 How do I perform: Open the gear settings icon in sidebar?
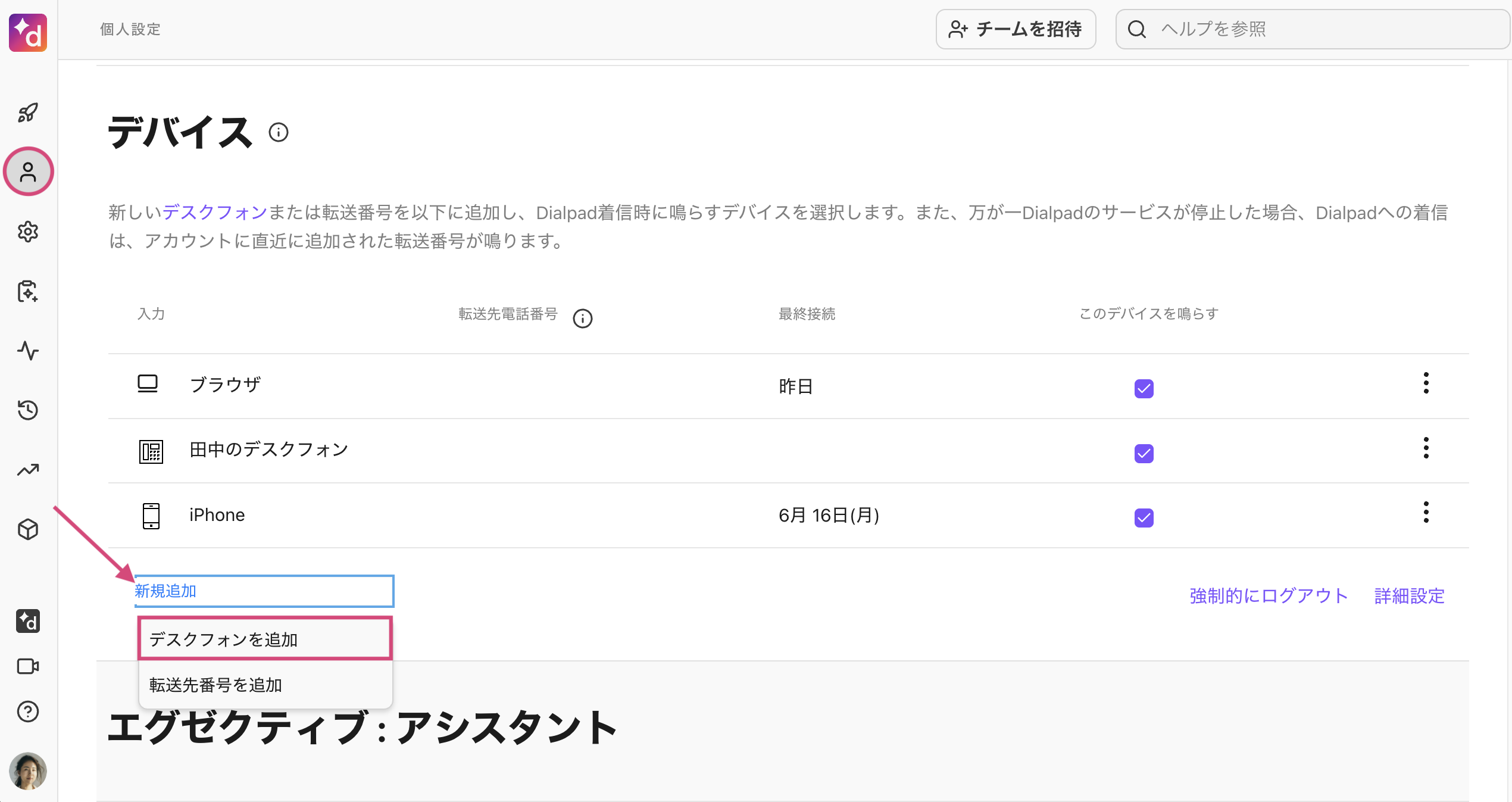tap(28, 232)
